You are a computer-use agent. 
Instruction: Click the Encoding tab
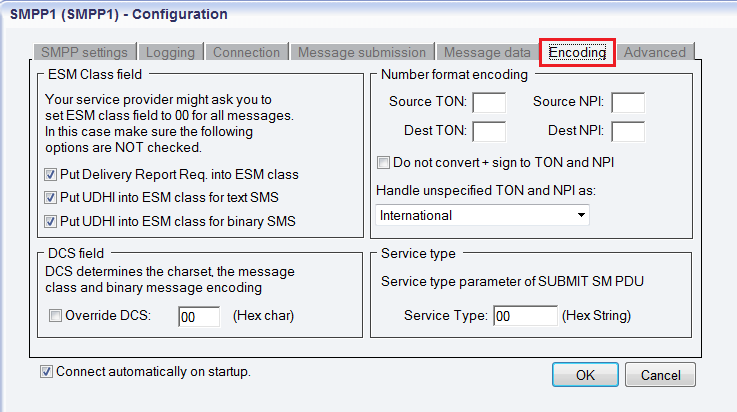point(577,52)
